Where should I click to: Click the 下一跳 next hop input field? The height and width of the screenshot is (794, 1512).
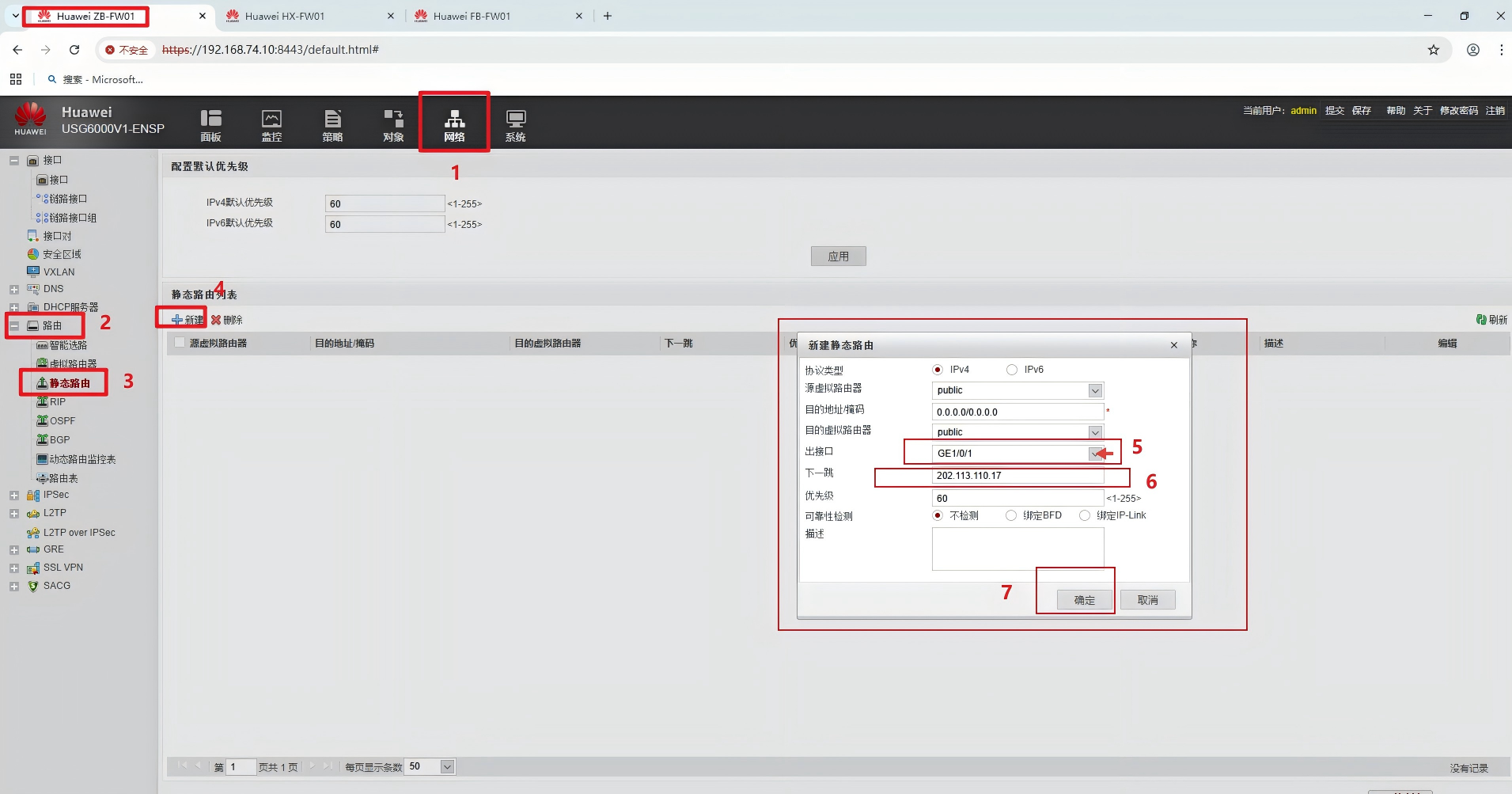point(1017,476)
